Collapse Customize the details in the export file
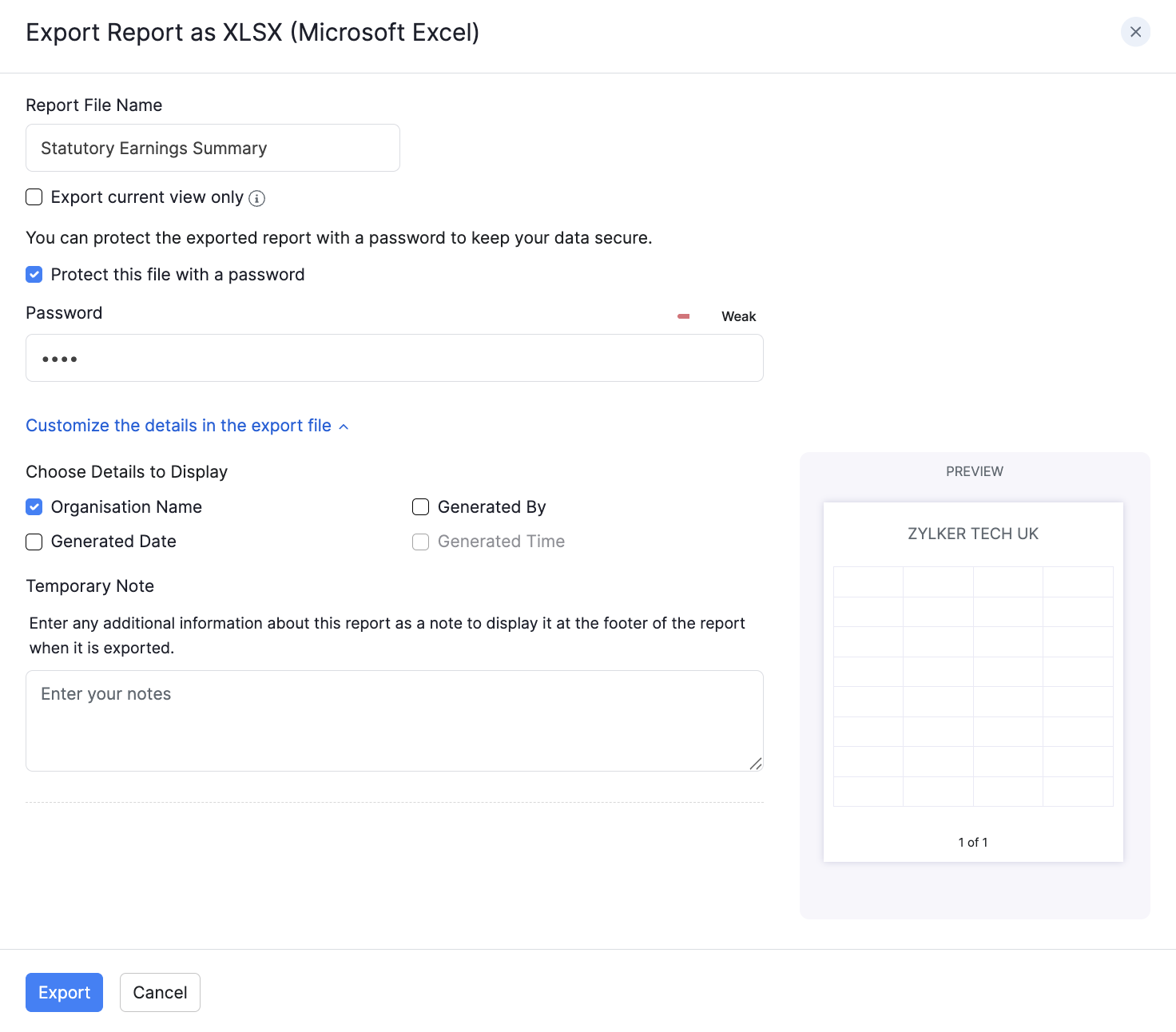Screen dimensions: 1176x1032 [187, 426]
